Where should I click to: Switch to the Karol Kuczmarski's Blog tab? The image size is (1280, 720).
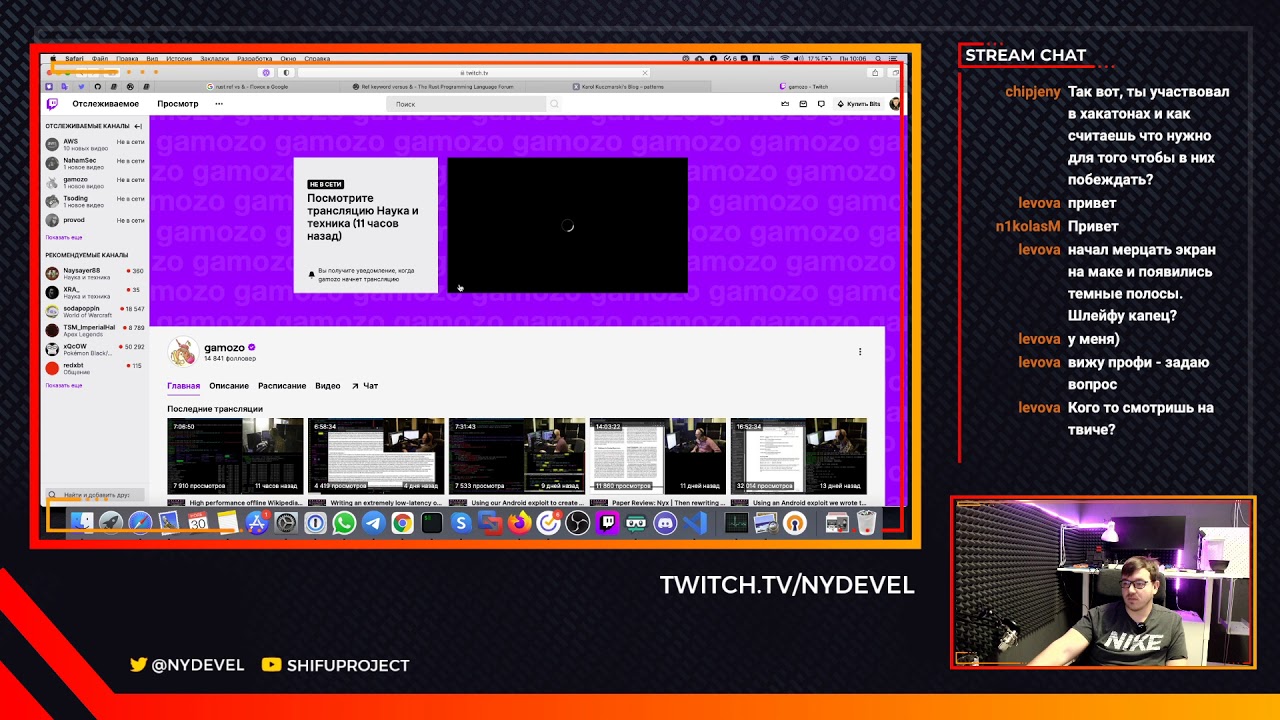click(x=620, y=87)
